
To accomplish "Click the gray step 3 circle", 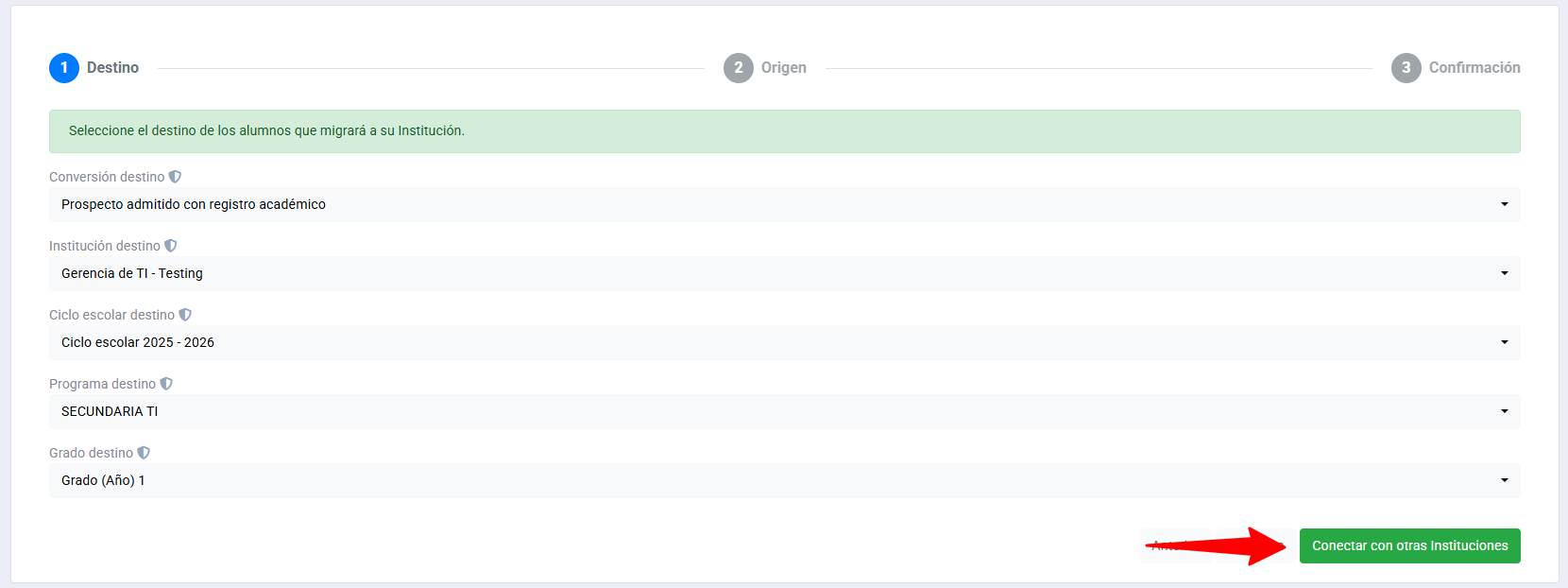I will point(1406,68).
